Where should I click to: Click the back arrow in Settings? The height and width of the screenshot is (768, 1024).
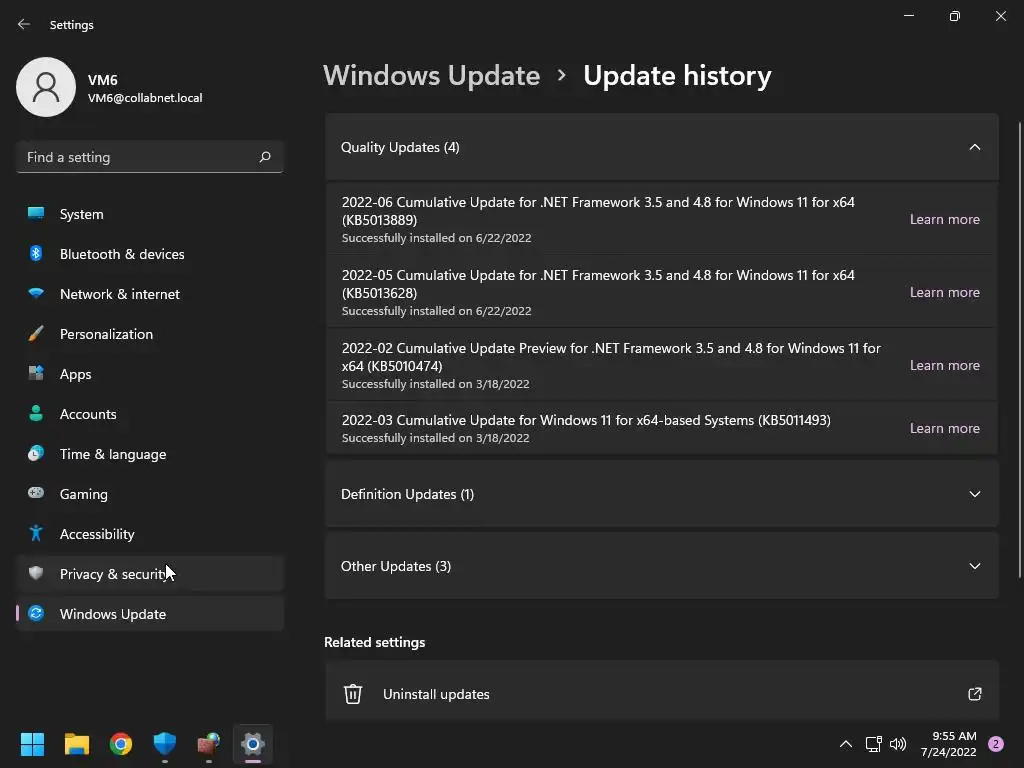coord(24,24)
